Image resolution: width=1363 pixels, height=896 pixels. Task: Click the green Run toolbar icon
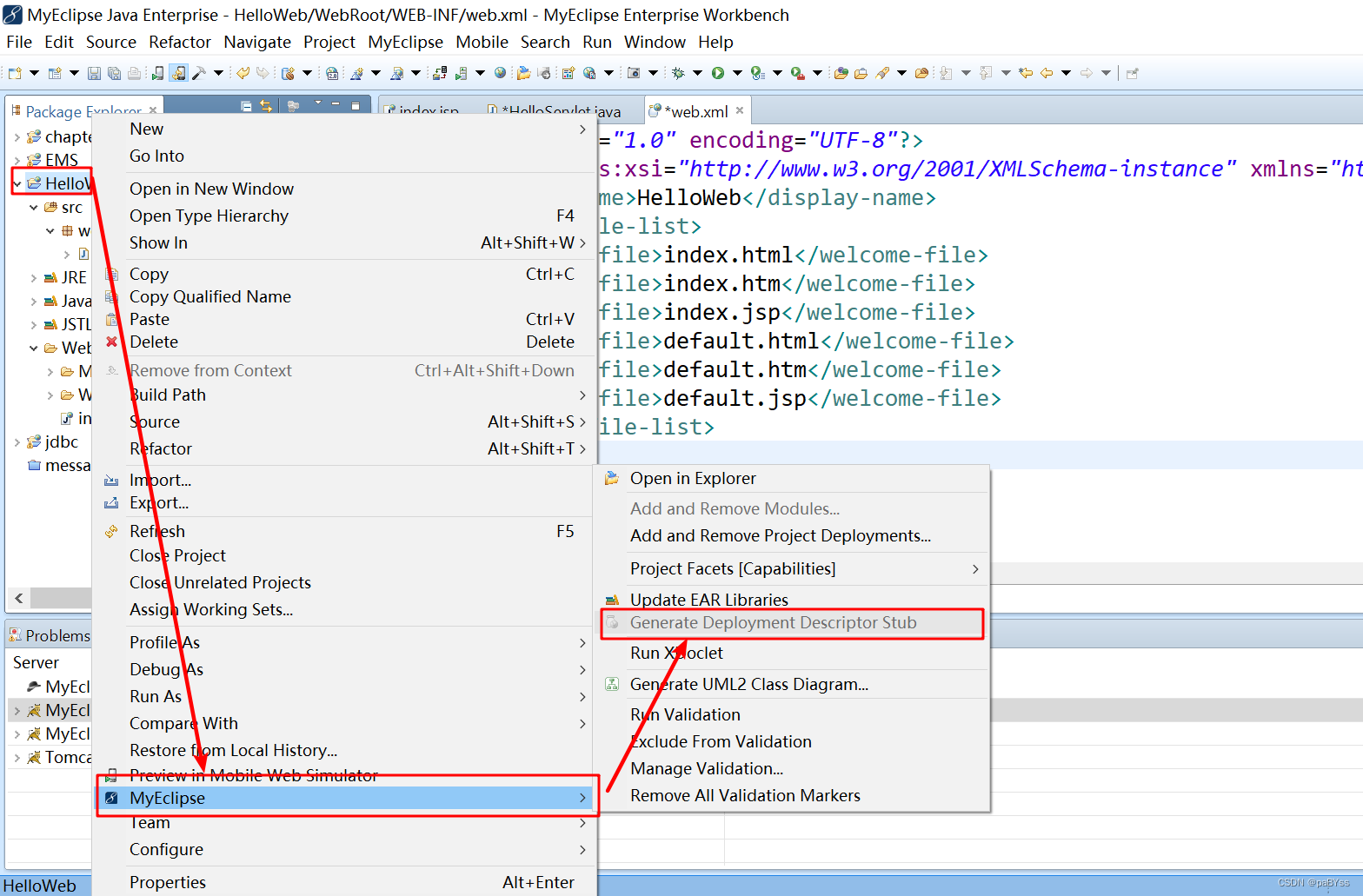pyautogui.click(x=718, y=73)
